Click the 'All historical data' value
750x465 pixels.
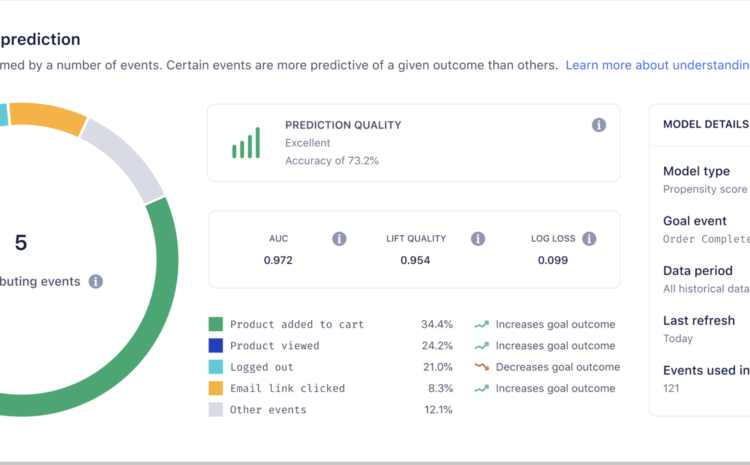coord(706,289)
